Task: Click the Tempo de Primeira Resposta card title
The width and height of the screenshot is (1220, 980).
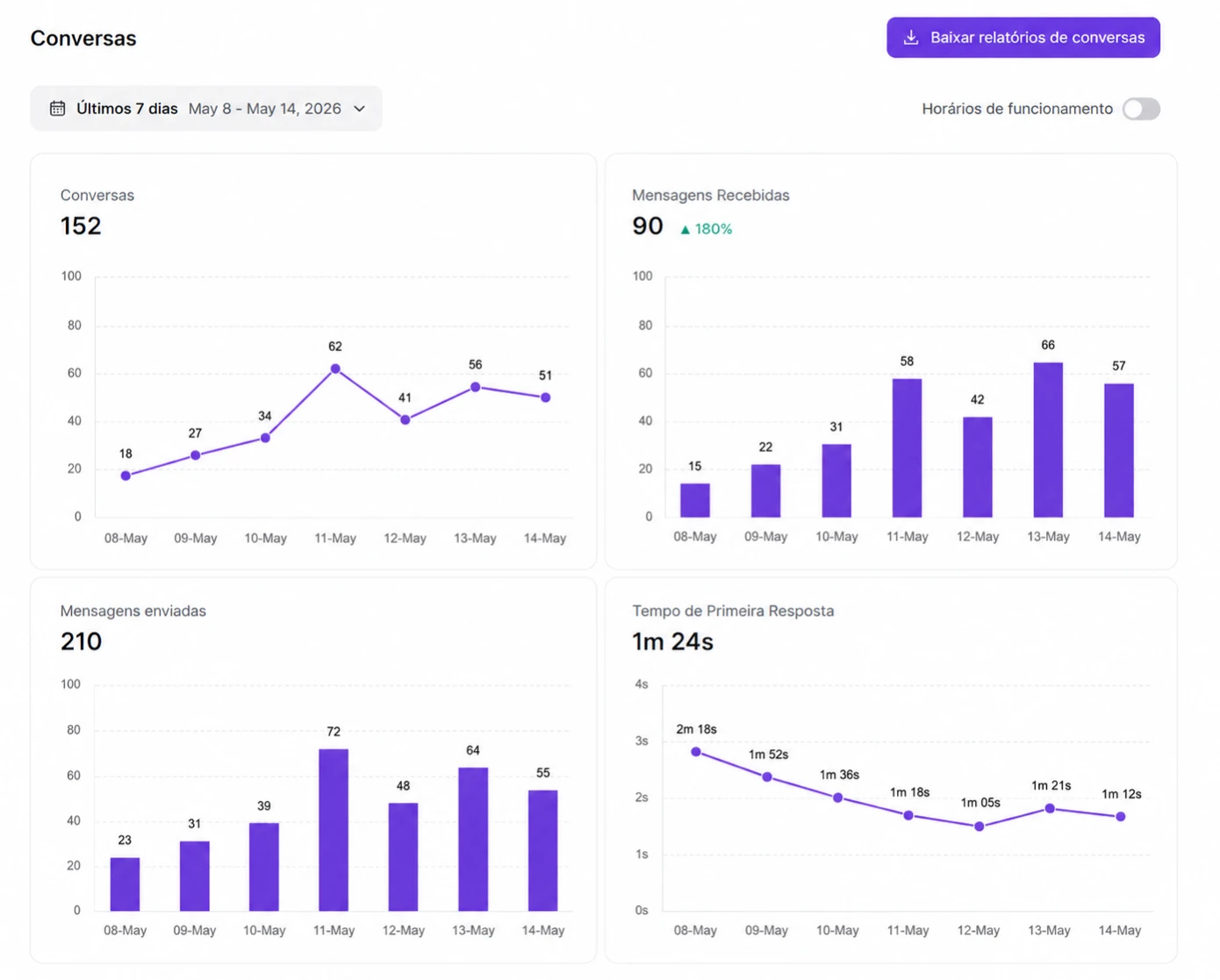Action: pyautogui.click(x=734, y=611)
